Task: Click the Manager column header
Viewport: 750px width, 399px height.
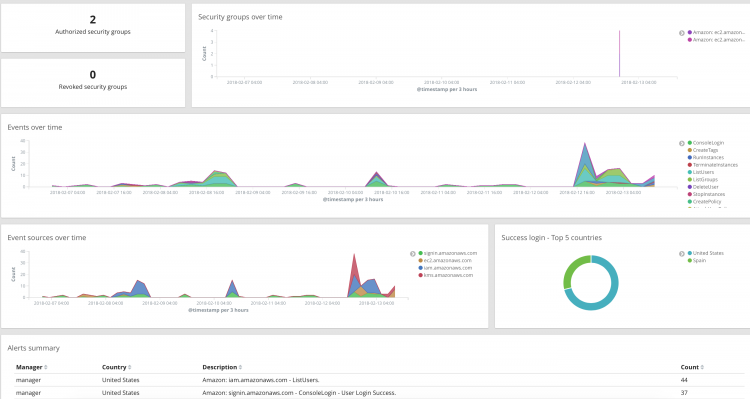Action: (29, 367)
